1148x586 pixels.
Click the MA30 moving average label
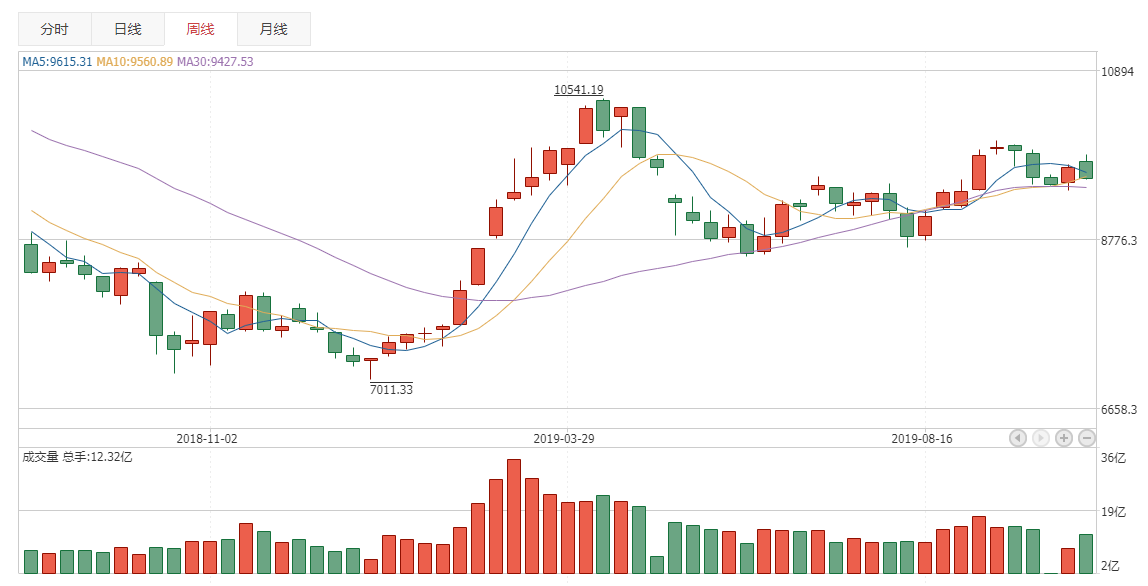(215, 62)
